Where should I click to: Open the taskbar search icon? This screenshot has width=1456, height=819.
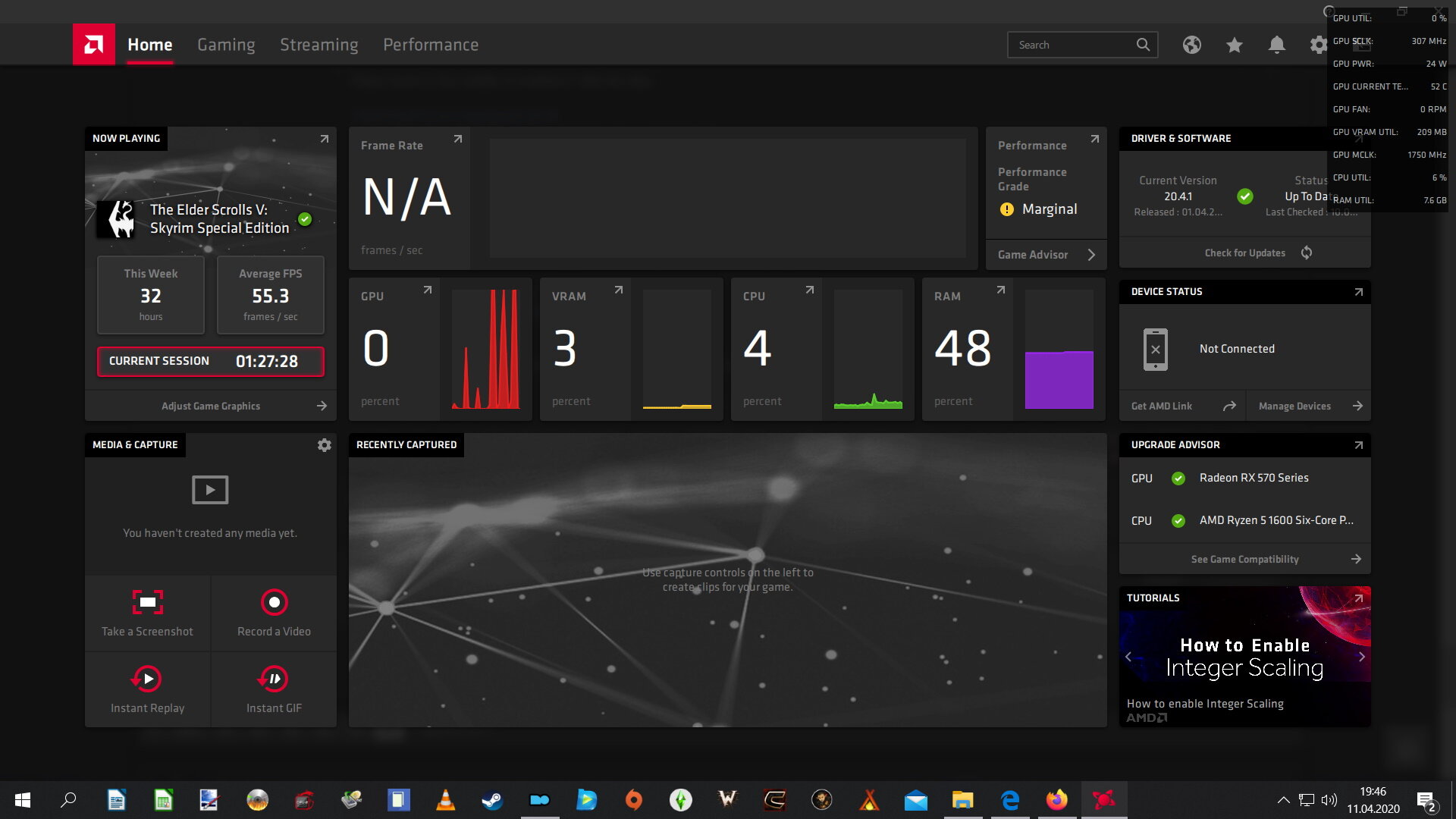(68, 800)
